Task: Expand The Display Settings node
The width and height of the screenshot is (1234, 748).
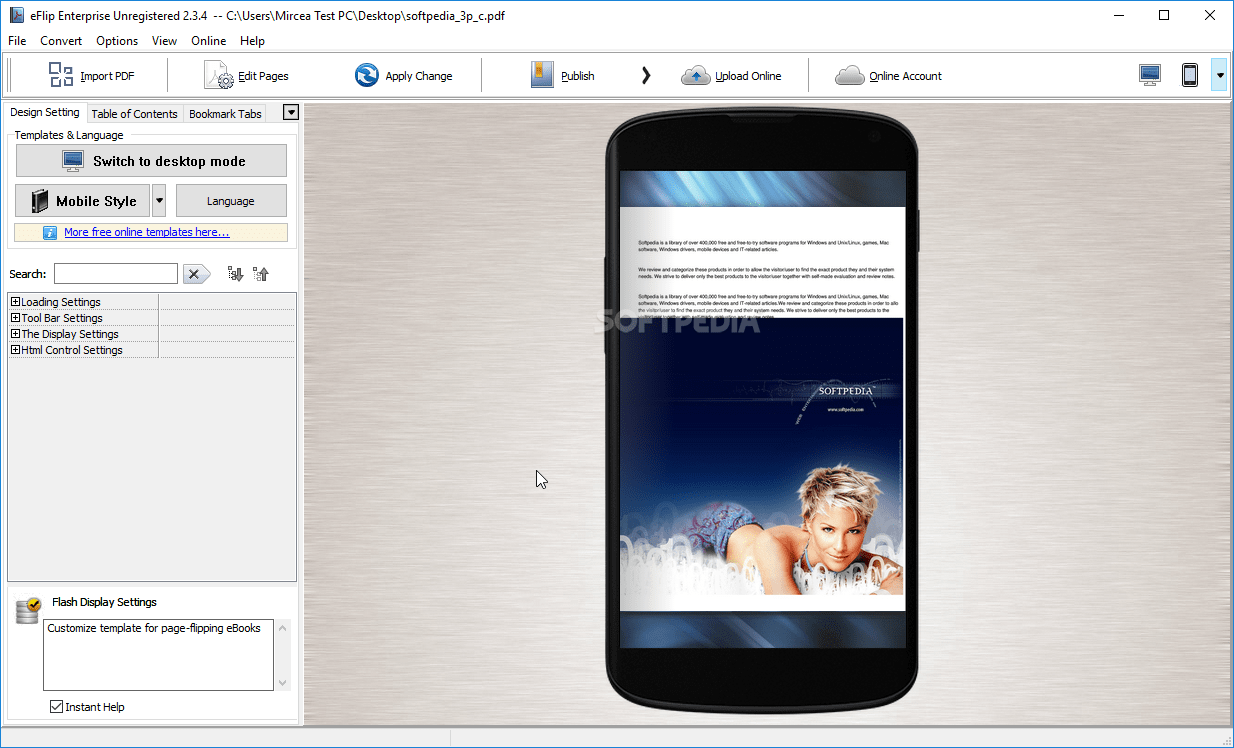Action: pos(15,334)
